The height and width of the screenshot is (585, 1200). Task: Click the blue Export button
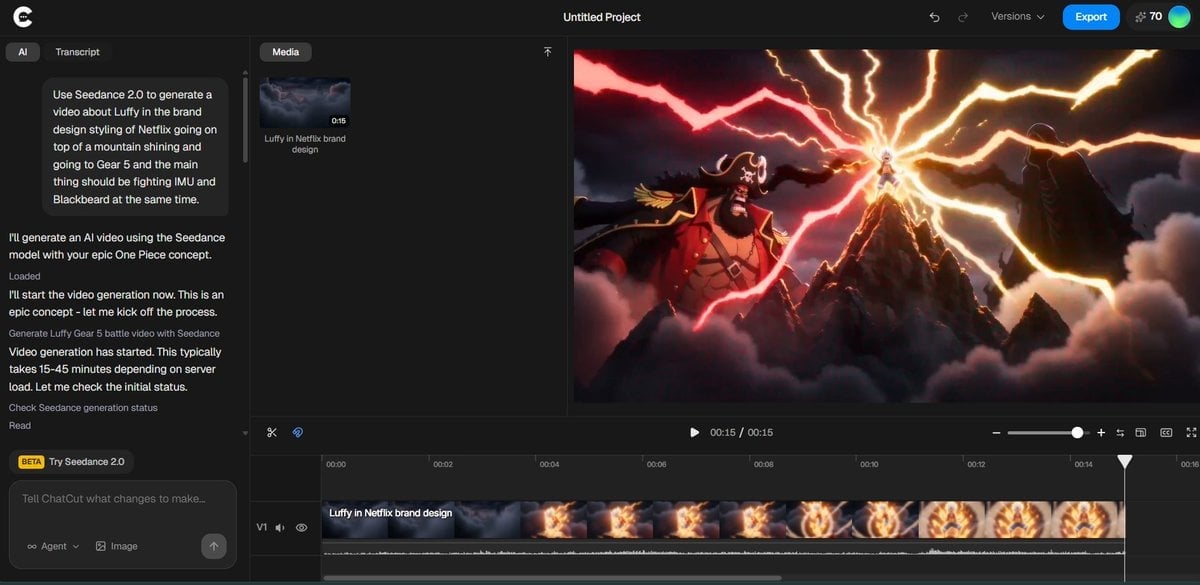tap(1091, 17)
